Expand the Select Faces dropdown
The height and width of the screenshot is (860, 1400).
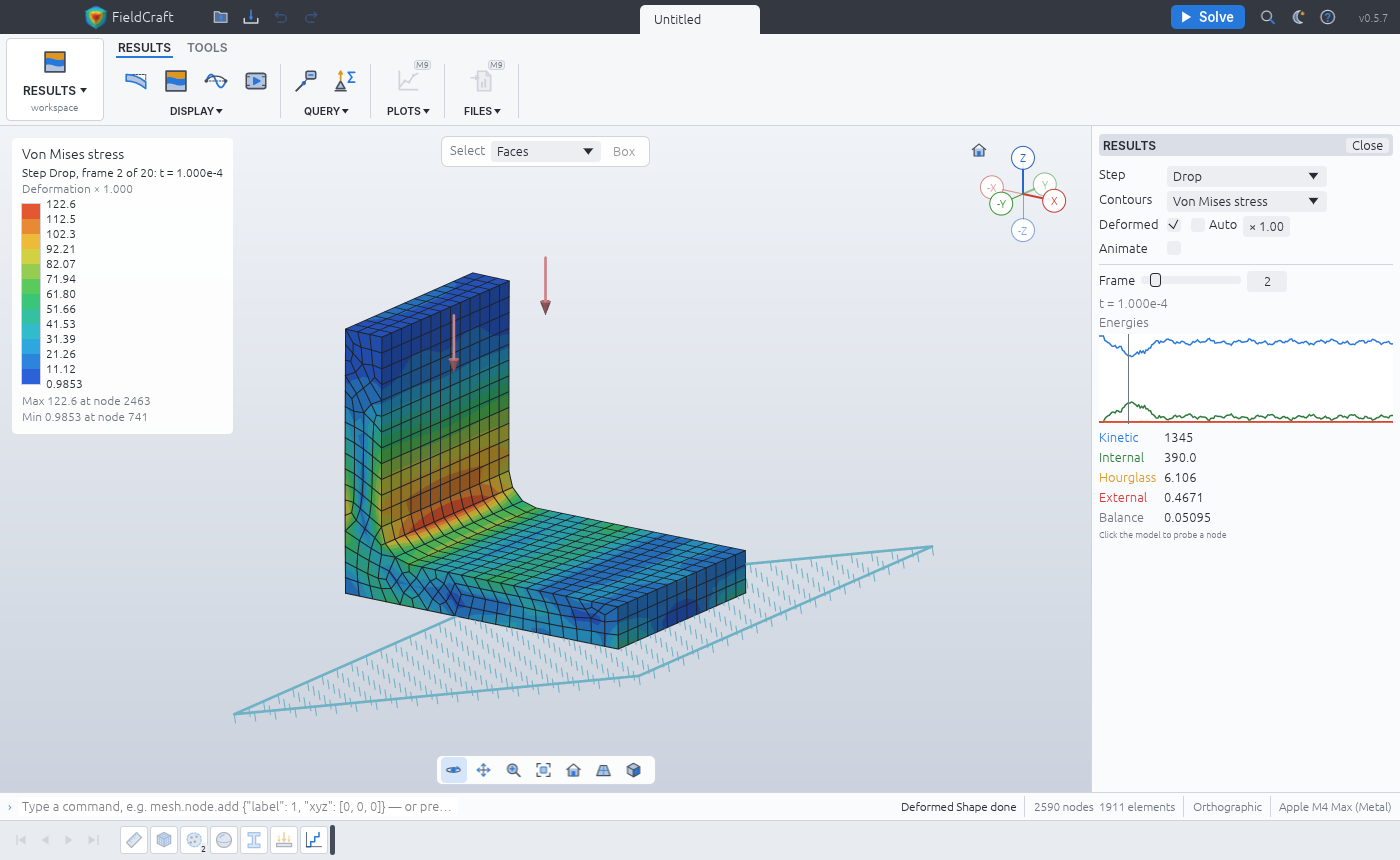pyautogui.click(x=546, y=152)
